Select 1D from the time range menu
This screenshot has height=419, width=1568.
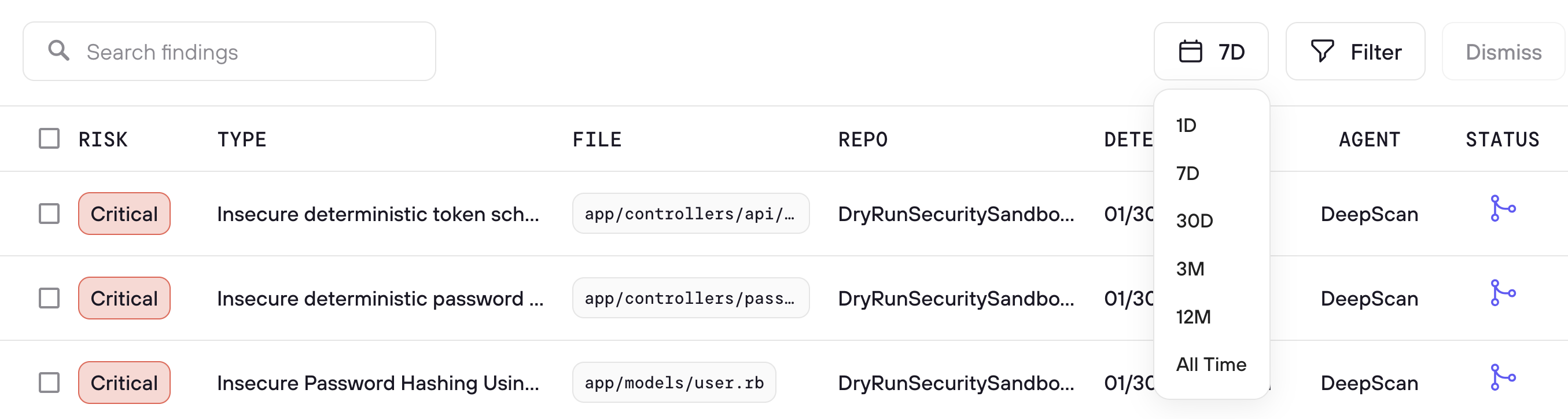[1186, 126]
